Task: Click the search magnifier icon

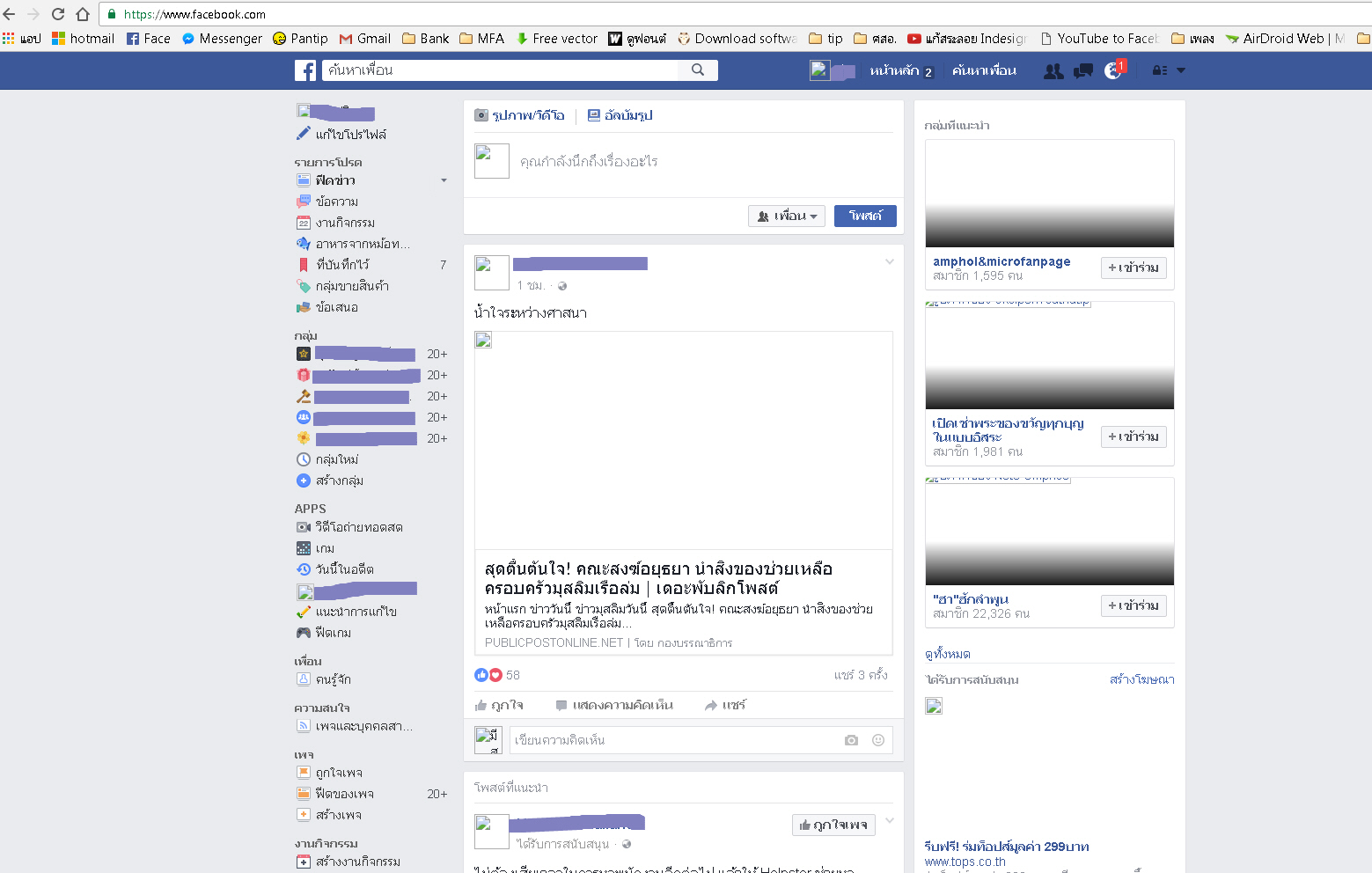Action: click(698, 70)
